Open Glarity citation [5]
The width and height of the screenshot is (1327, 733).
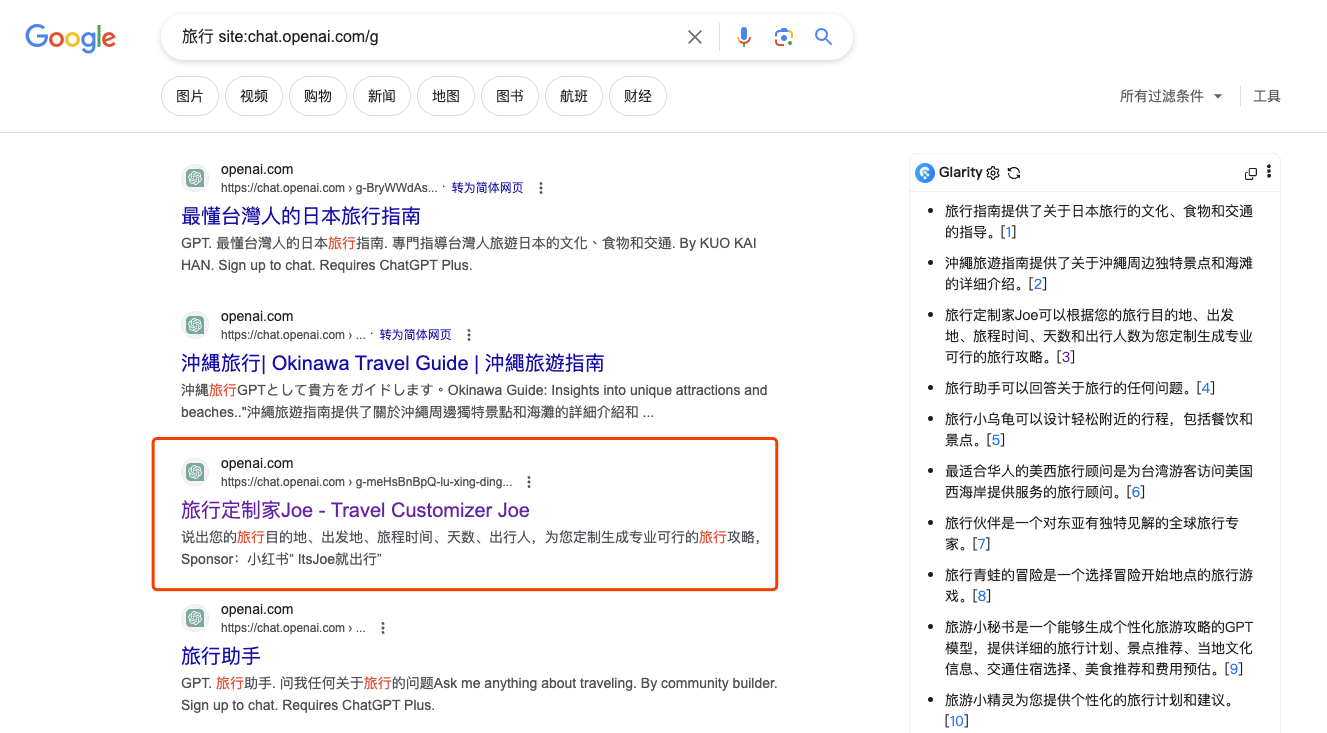pyautogui.click(x=995, y=440)
